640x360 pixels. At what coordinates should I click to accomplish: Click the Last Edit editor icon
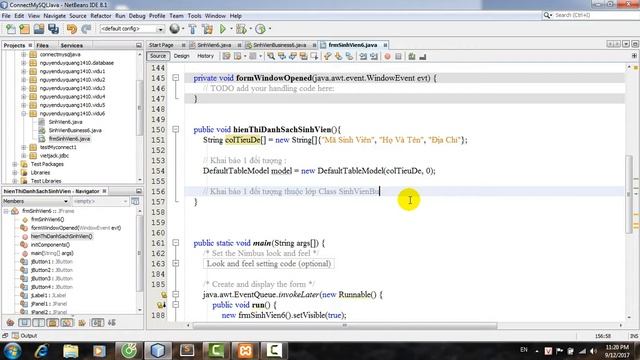point(227,56)
